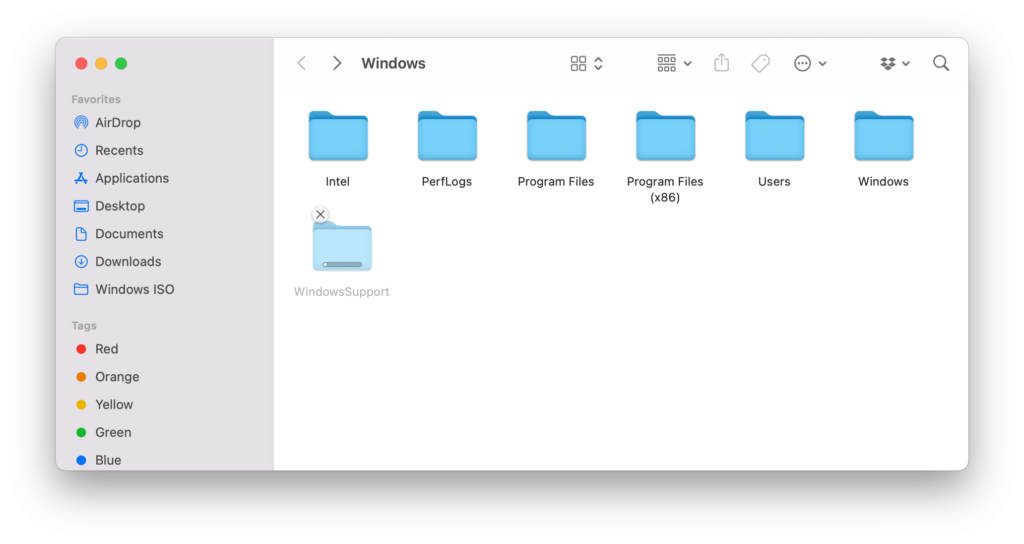Click the Share toolbar icon
The image size is (1024, 544).
point(721,63)
